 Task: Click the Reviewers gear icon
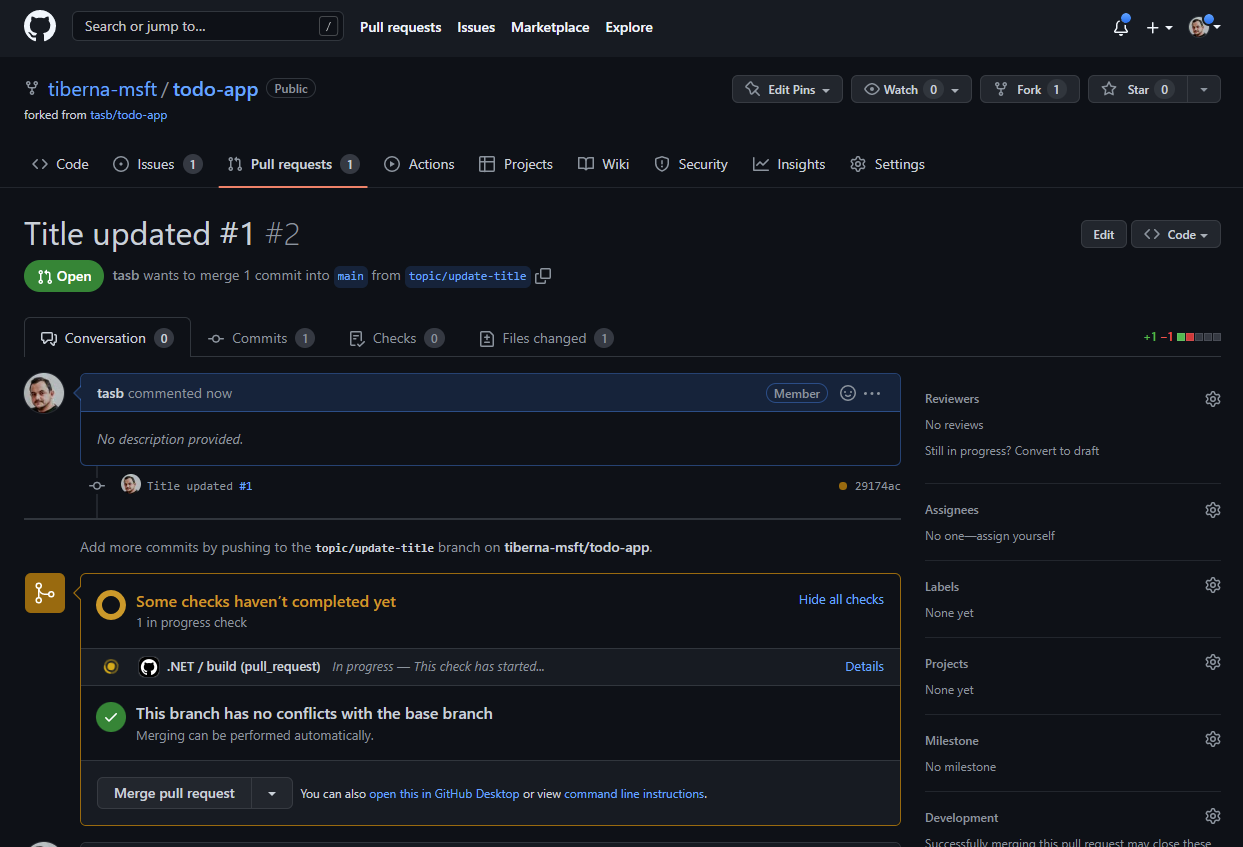pyautogui.click(x=1212, y=399)
